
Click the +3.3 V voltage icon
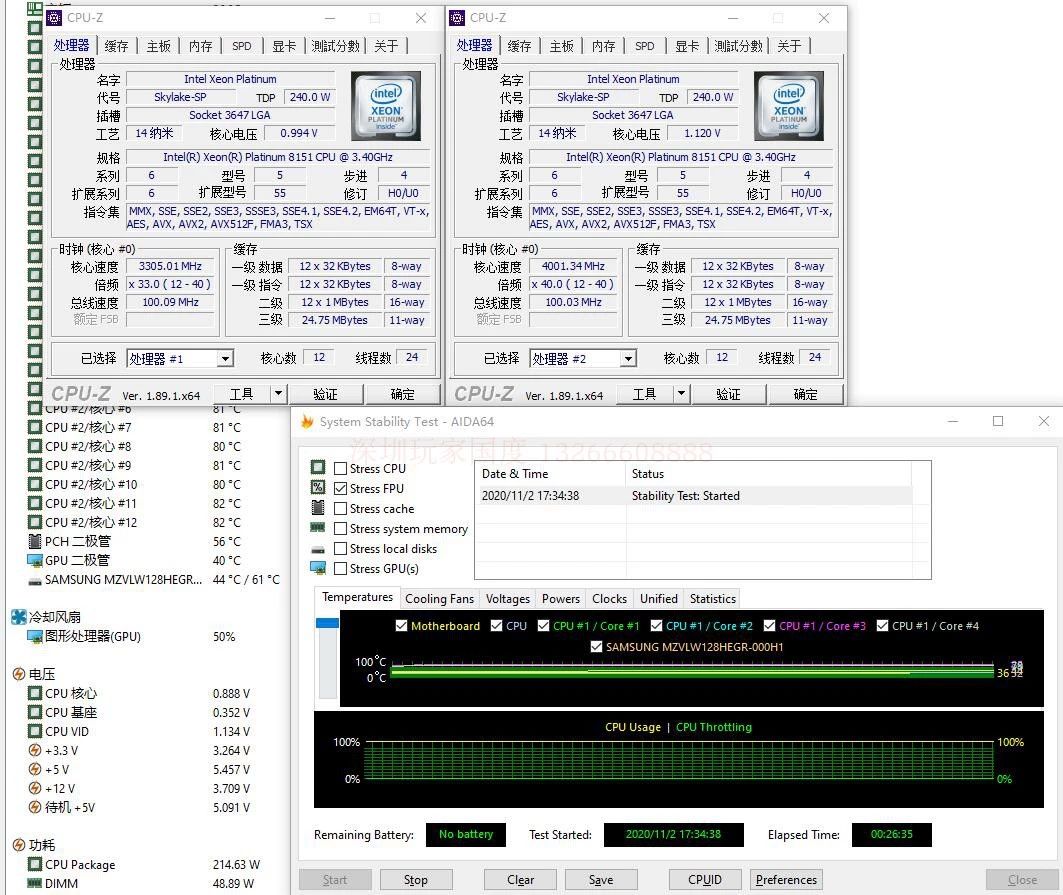[x=35, y=750]
